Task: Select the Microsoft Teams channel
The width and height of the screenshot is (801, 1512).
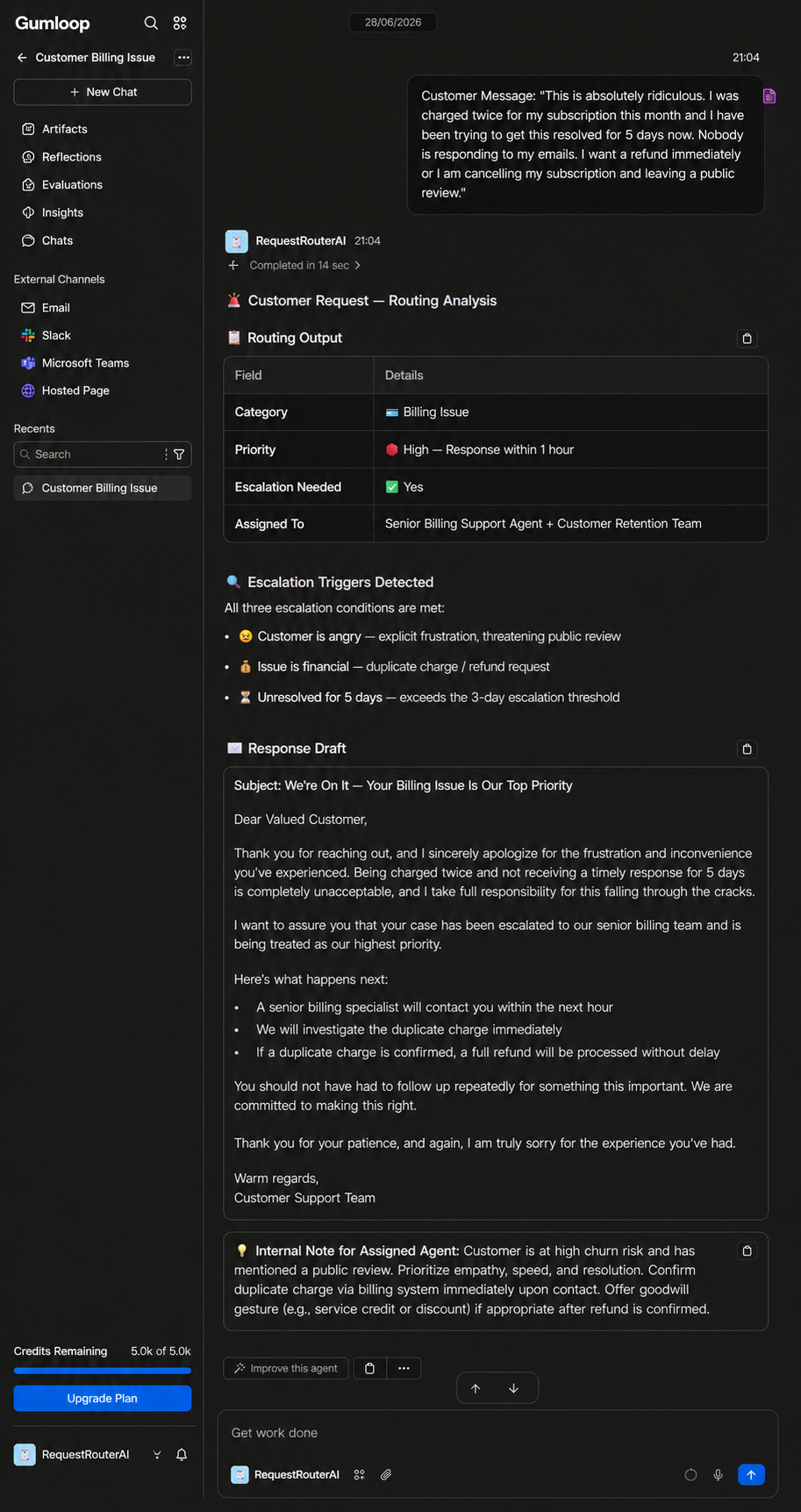Action: click(75, 363)
